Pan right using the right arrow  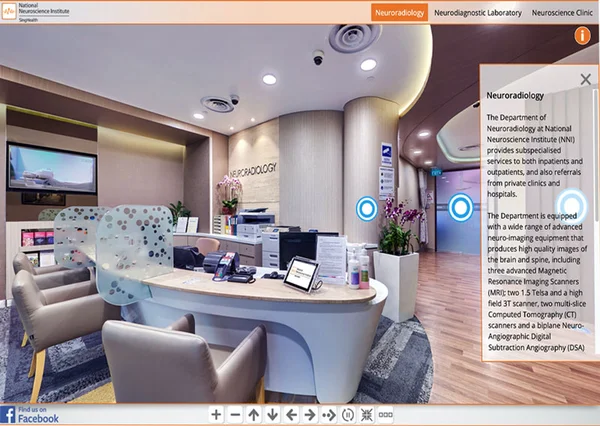310,414
